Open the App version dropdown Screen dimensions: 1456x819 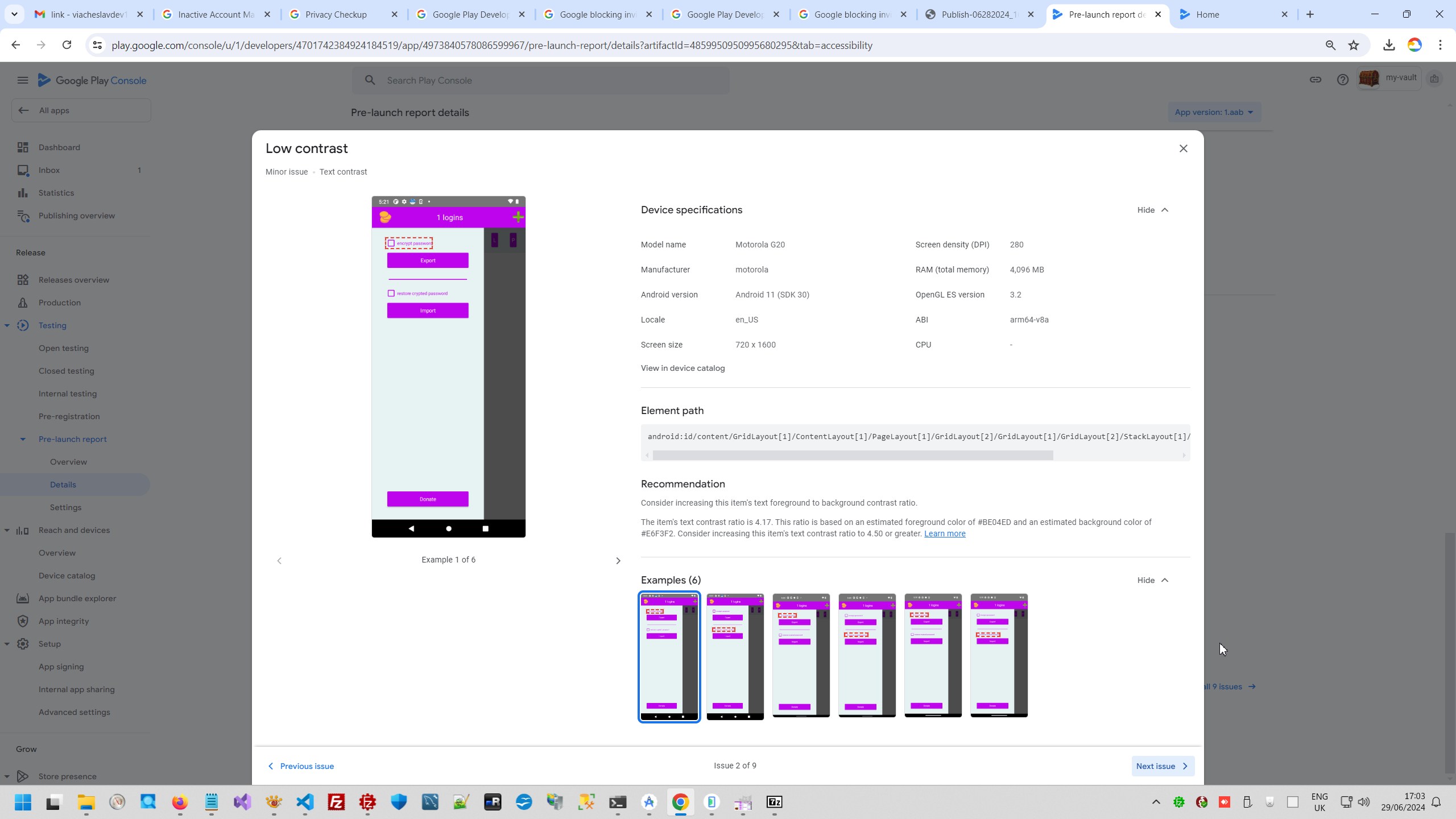pyautogui.click(x=1214, y=112)
